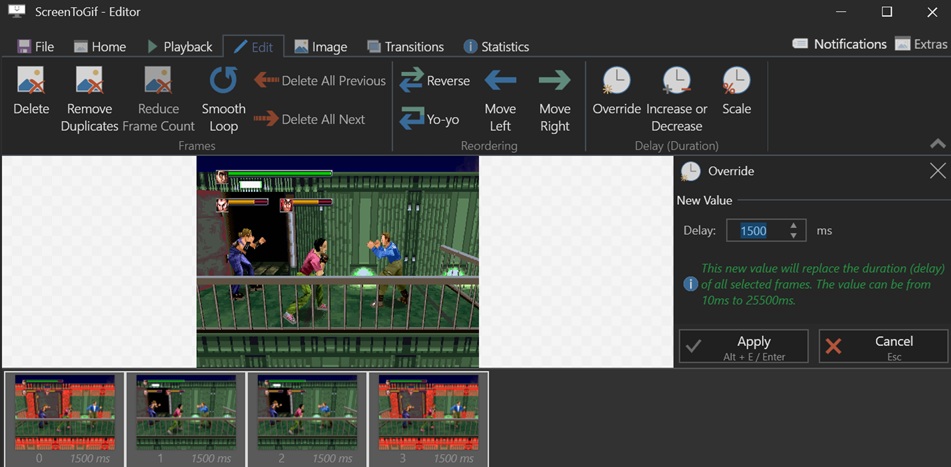Image resolution: width=951 pixels, height=467 pixels.
Task: Select frame 1 thumbnail
Action: (x=186, y=419)
